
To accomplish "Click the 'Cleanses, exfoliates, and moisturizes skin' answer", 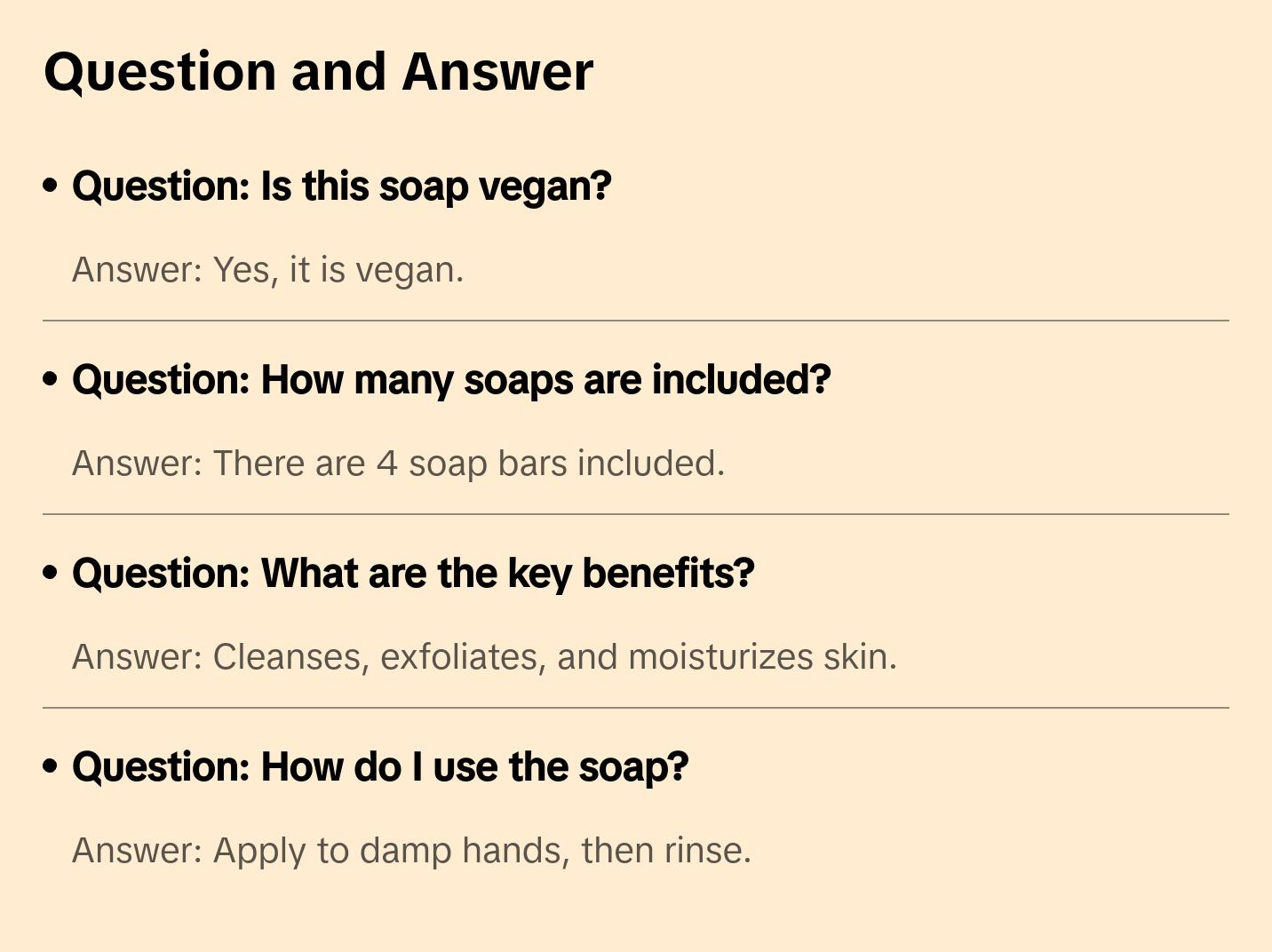I will 484,657.
